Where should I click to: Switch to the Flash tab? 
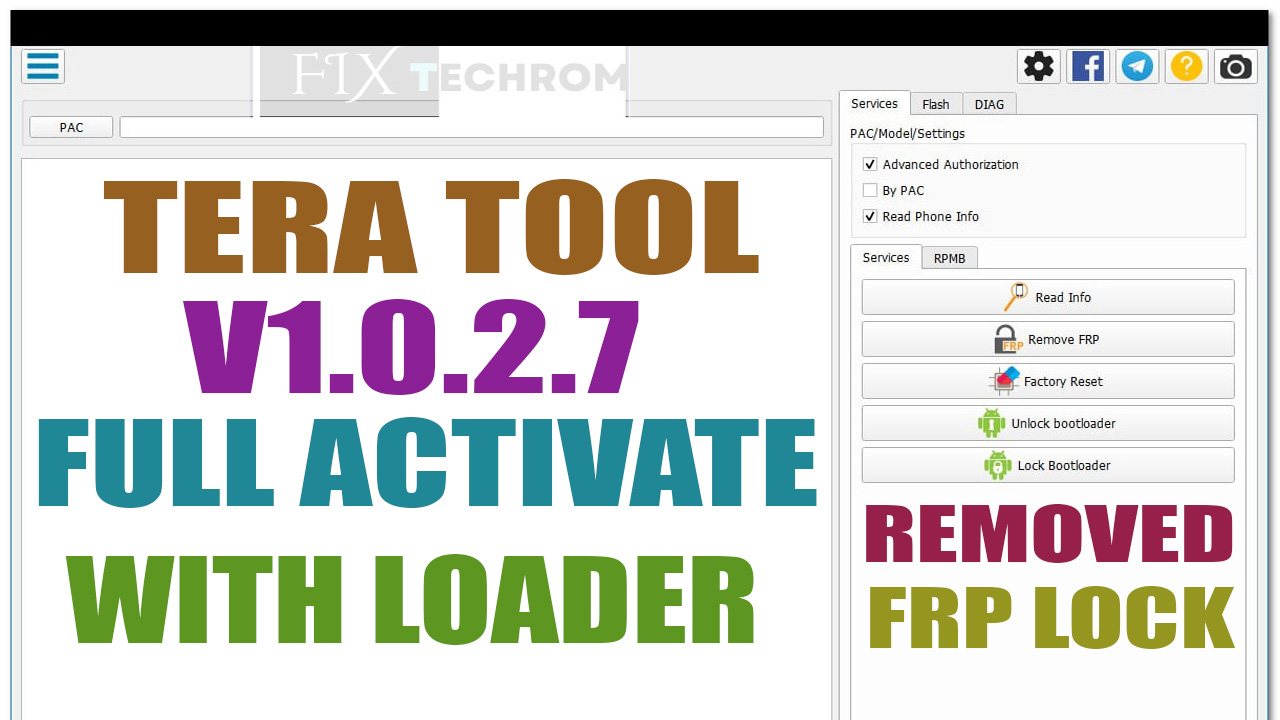click(x=936, y=104)
